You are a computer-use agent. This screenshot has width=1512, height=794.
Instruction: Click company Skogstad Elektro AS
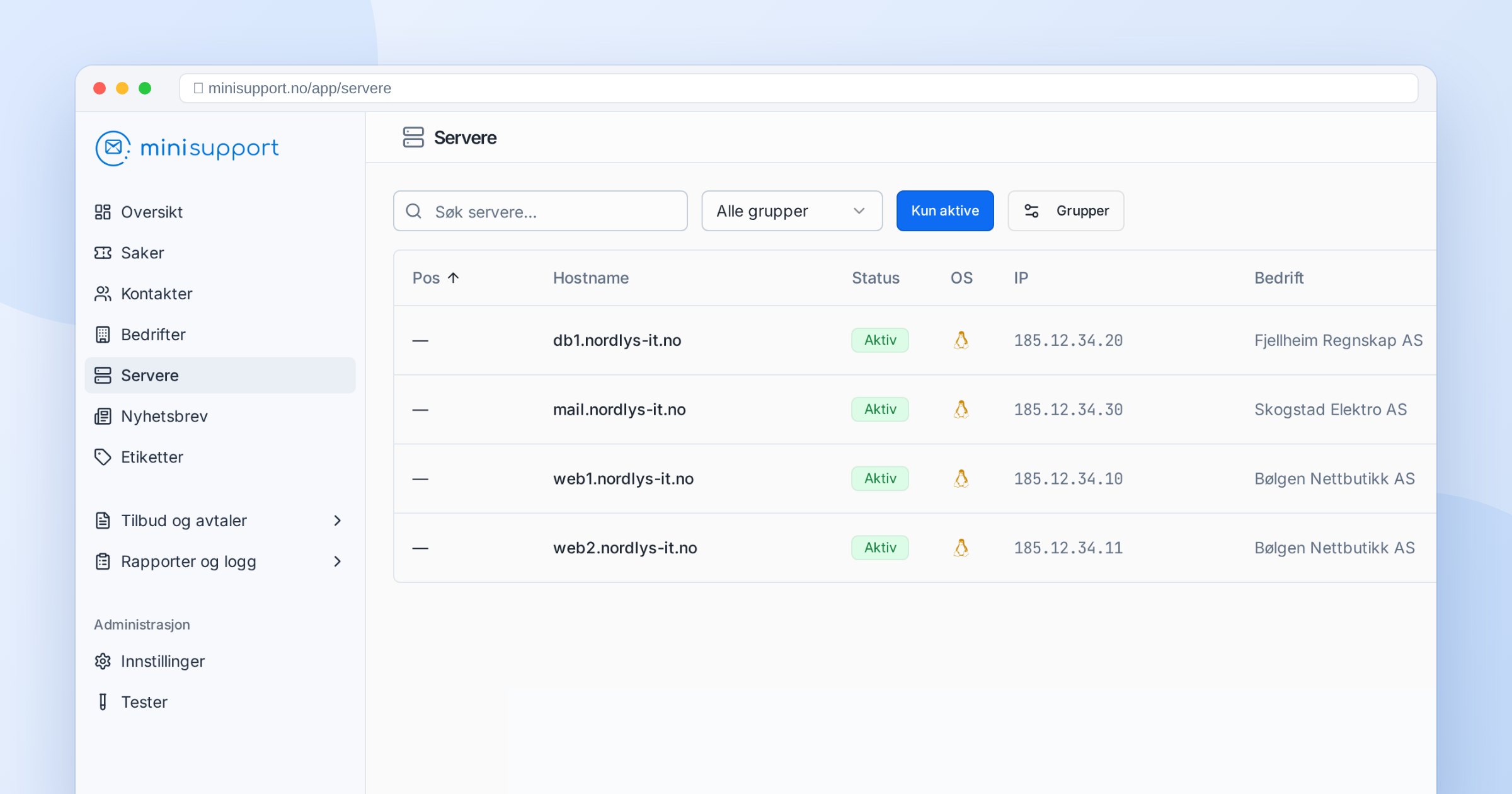coord(1331,410)
